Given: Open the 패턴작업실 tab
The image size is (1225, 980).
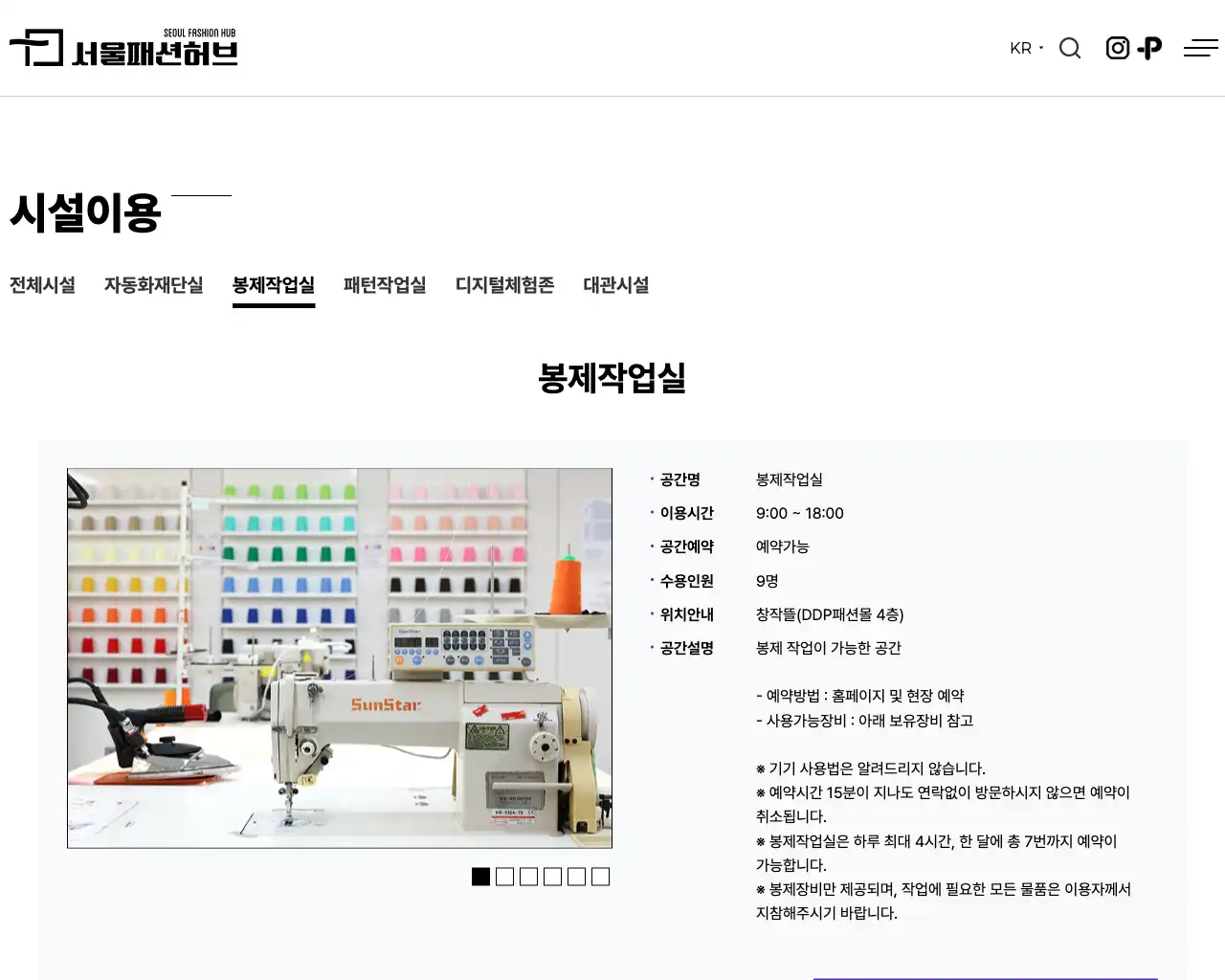Looking at the screenshot, I should [384, 284].
